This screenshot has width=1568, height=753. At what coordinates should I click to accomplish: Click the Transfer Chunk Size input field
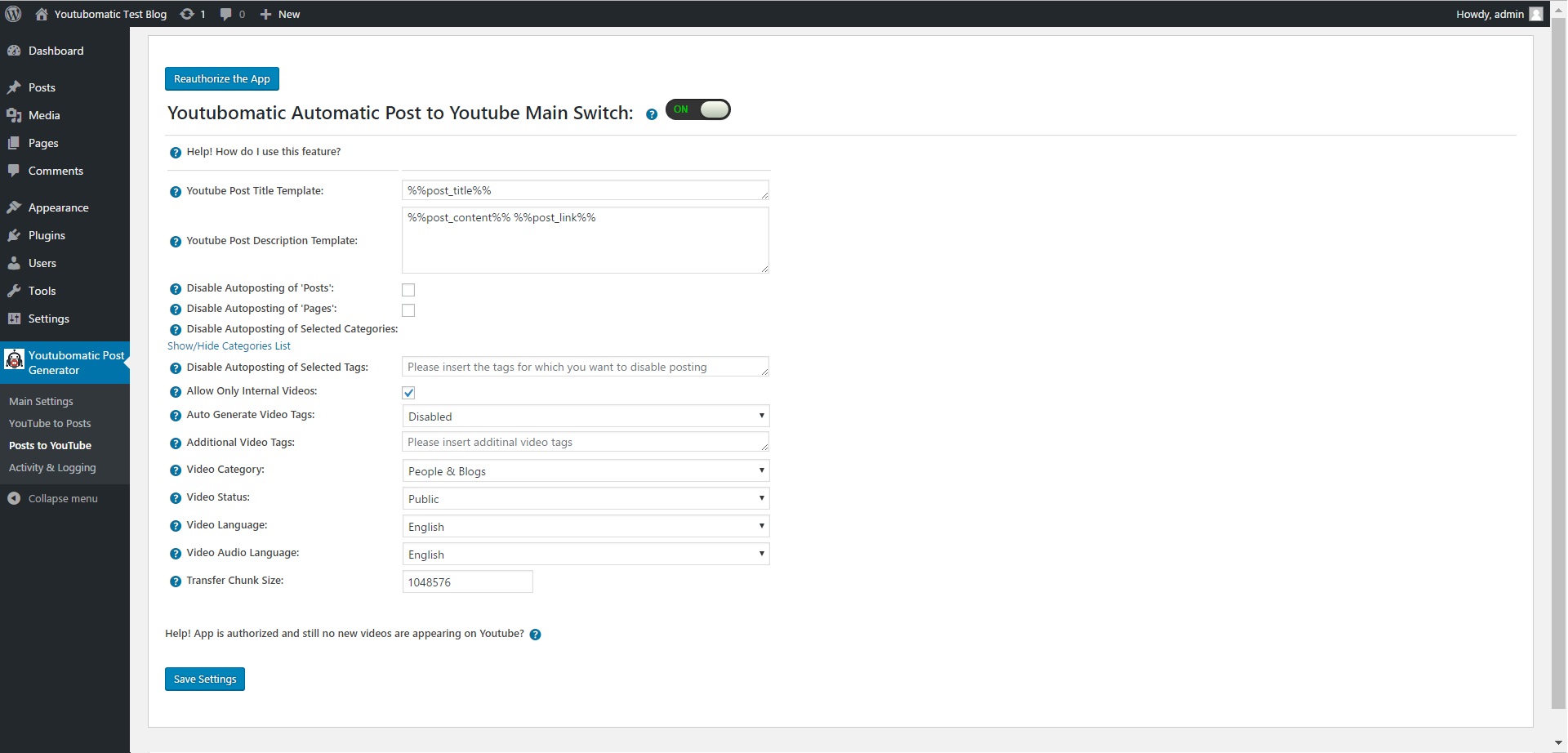[x=466, y=581]
